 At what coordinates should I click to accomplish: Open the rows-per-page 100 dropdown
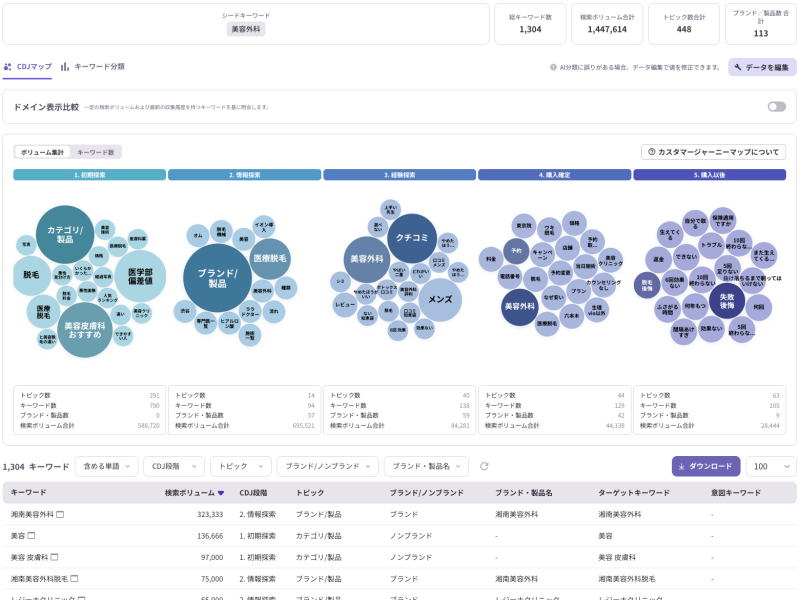(771, 466)
